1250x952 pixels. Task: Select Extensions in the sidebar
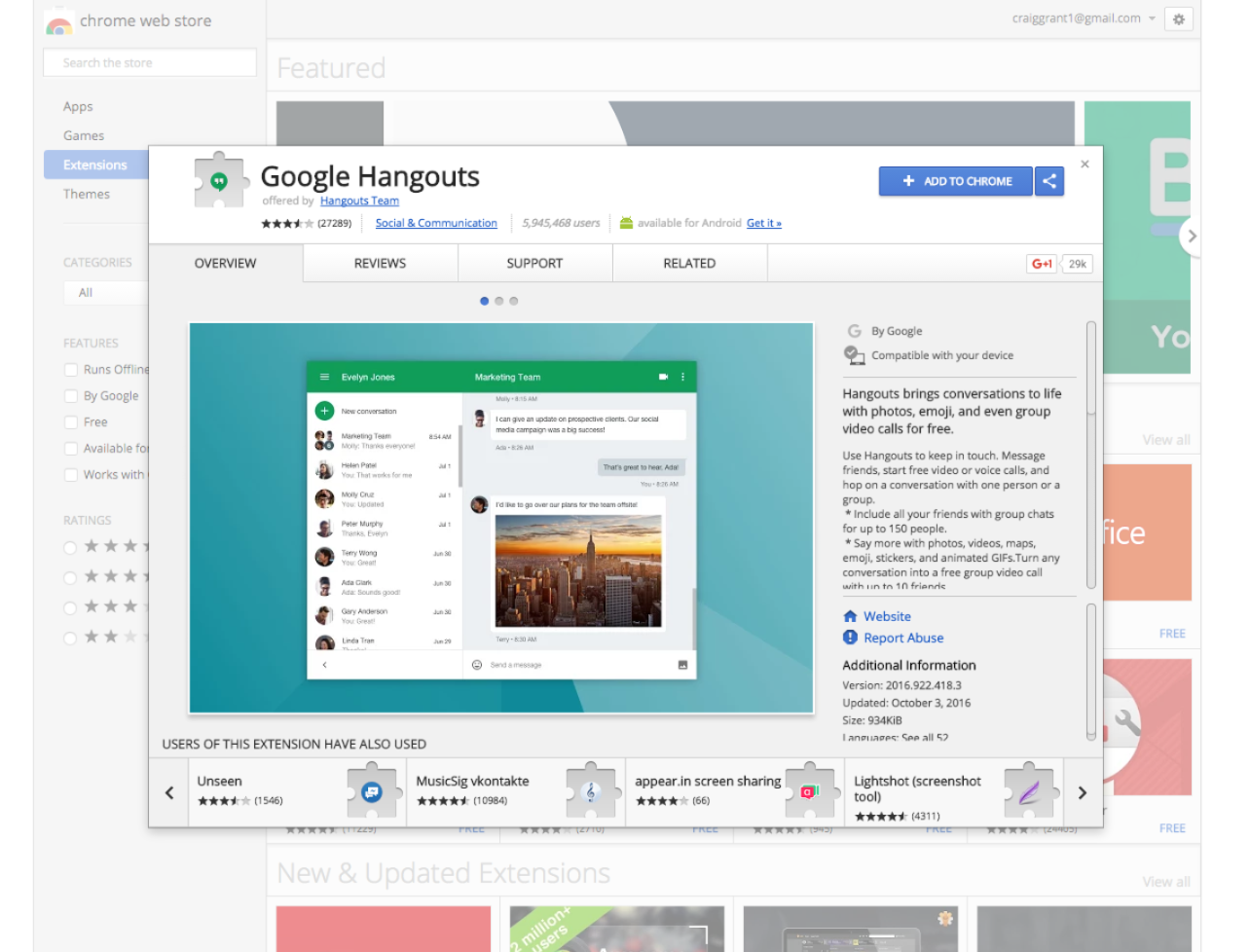(95, 165)
